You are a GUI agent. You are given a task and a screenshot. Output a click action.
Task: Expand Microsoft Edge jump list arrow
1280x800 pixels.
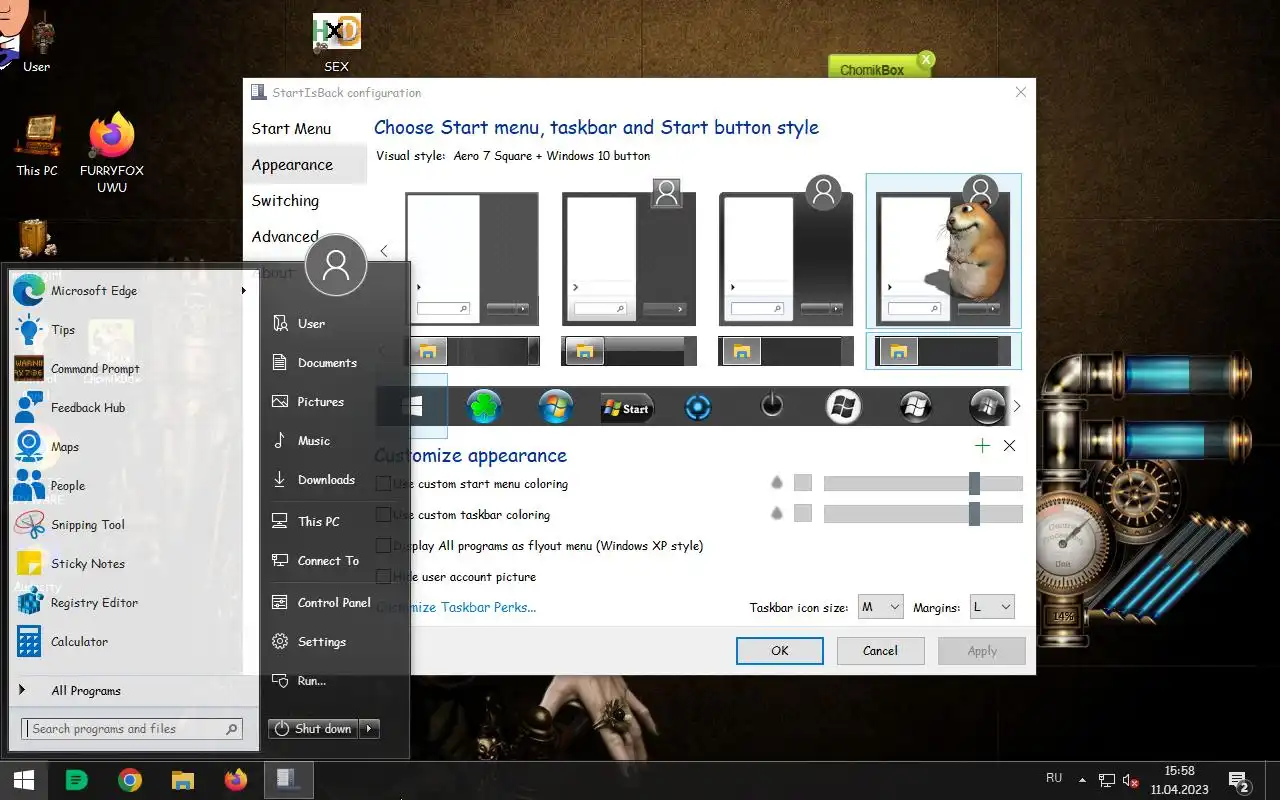pos(243,291)
